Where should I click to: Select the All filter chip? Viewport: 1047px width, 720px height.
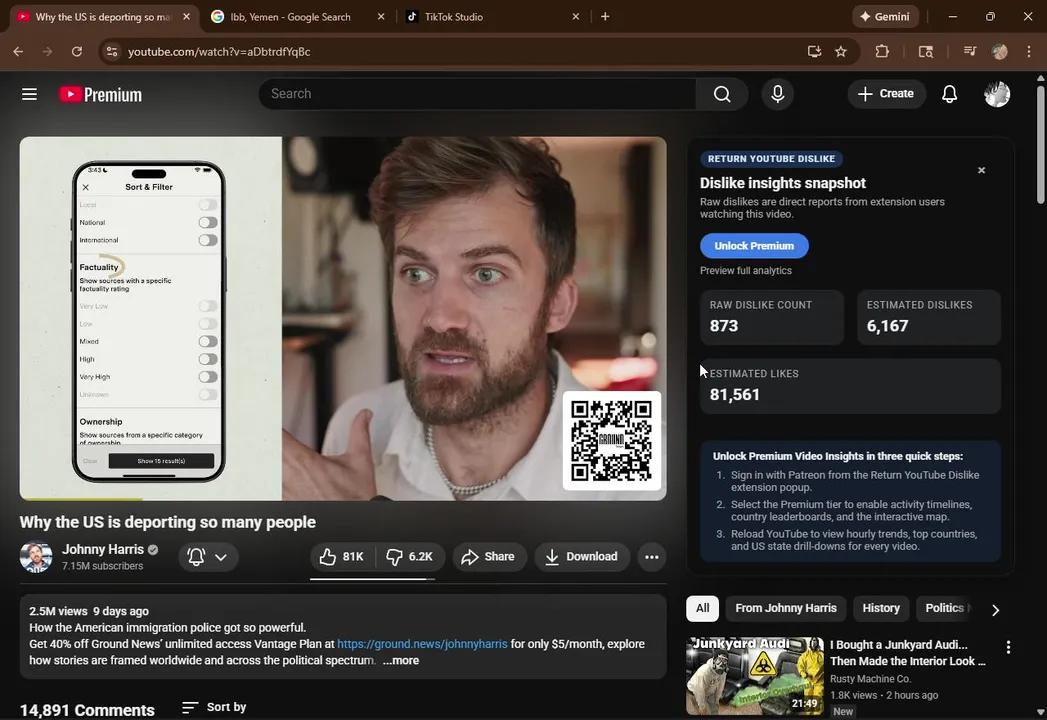[x=702, y=608]
